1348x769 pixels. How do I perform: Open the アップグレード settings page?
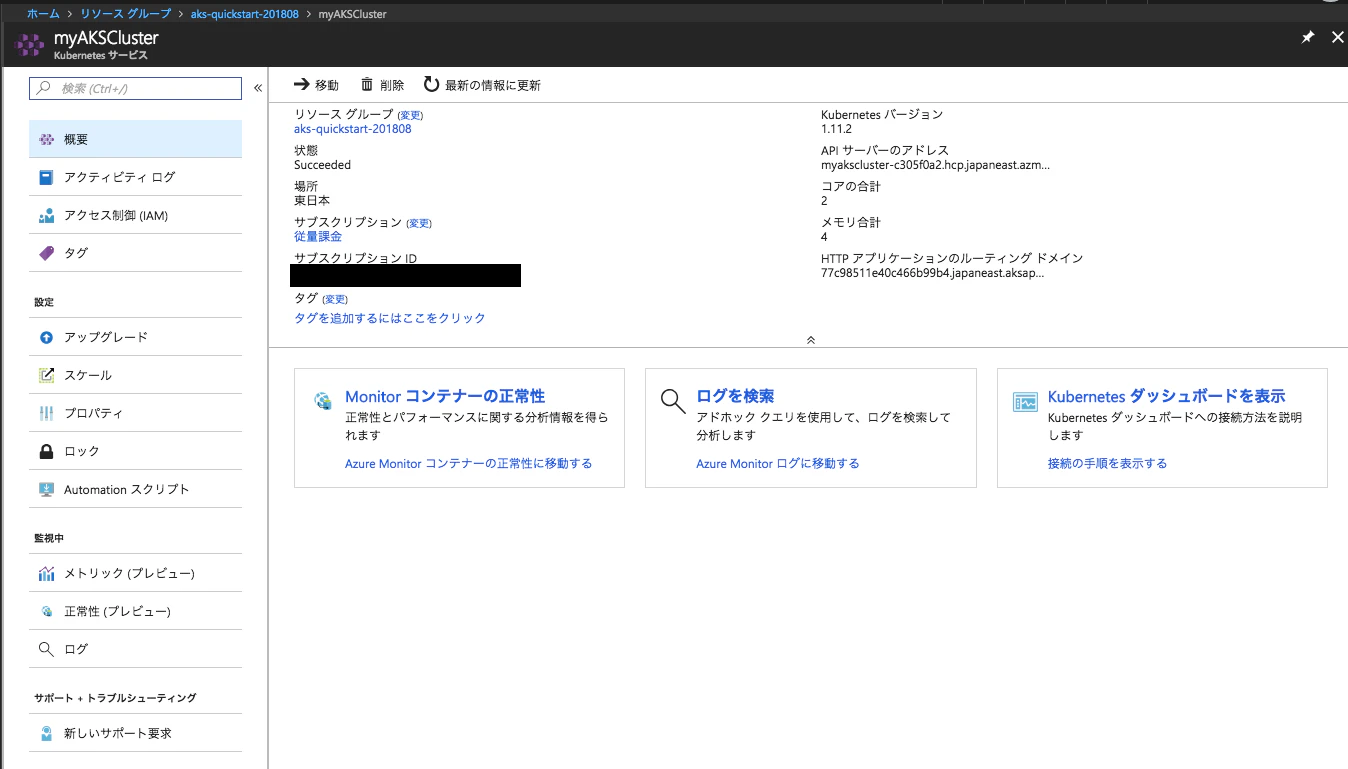(135, 337)
